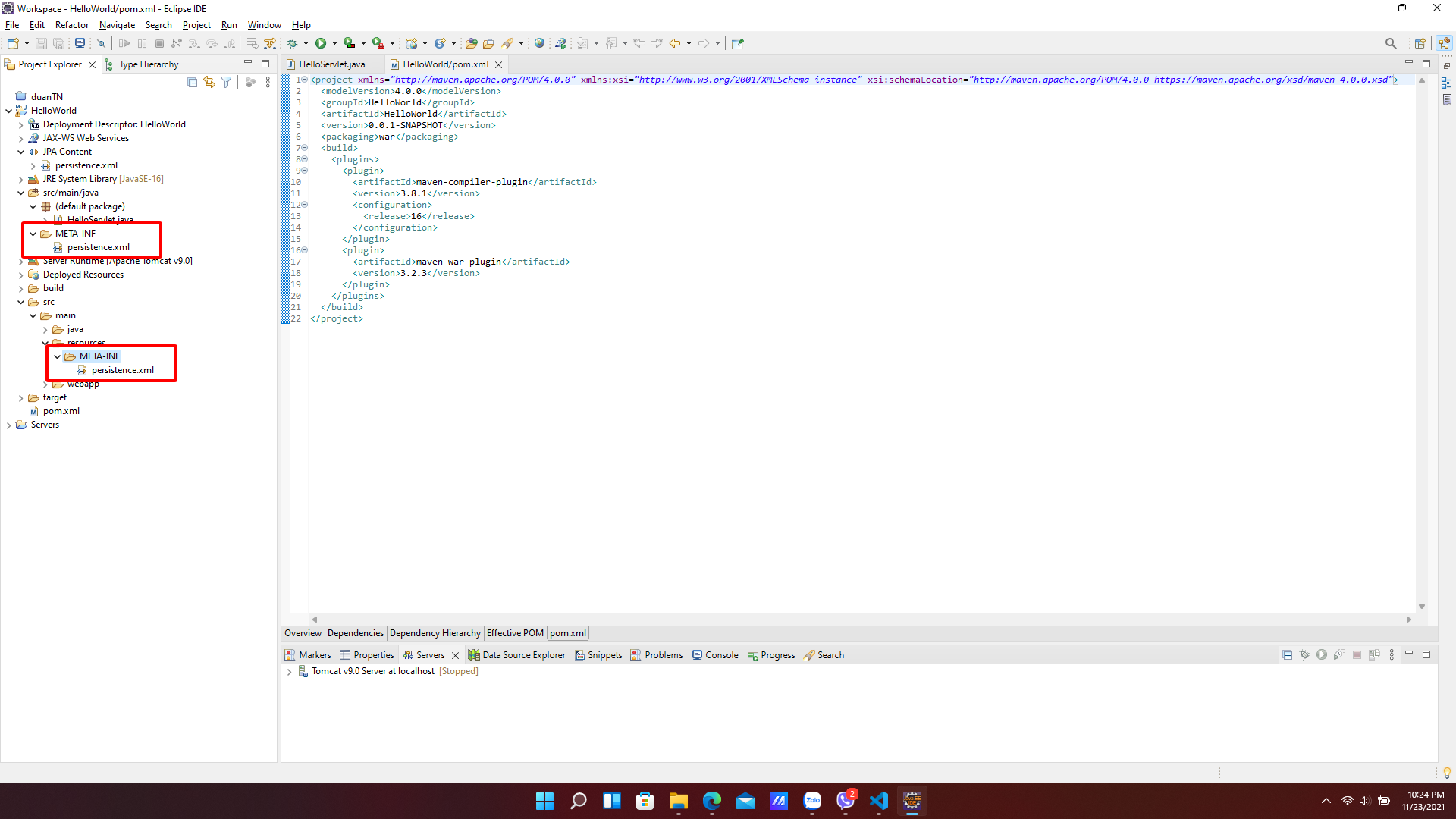Open Project Explorer filter icon

226,83
